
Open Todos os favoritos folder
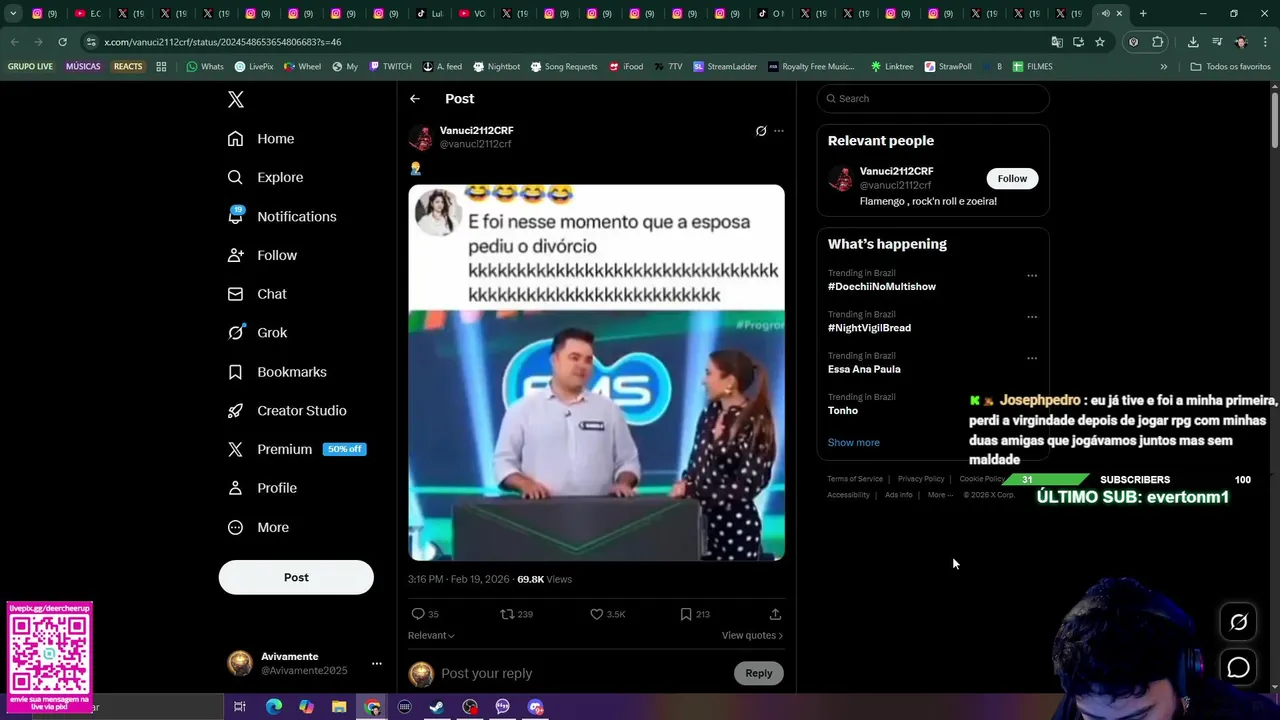point(1230,67)
